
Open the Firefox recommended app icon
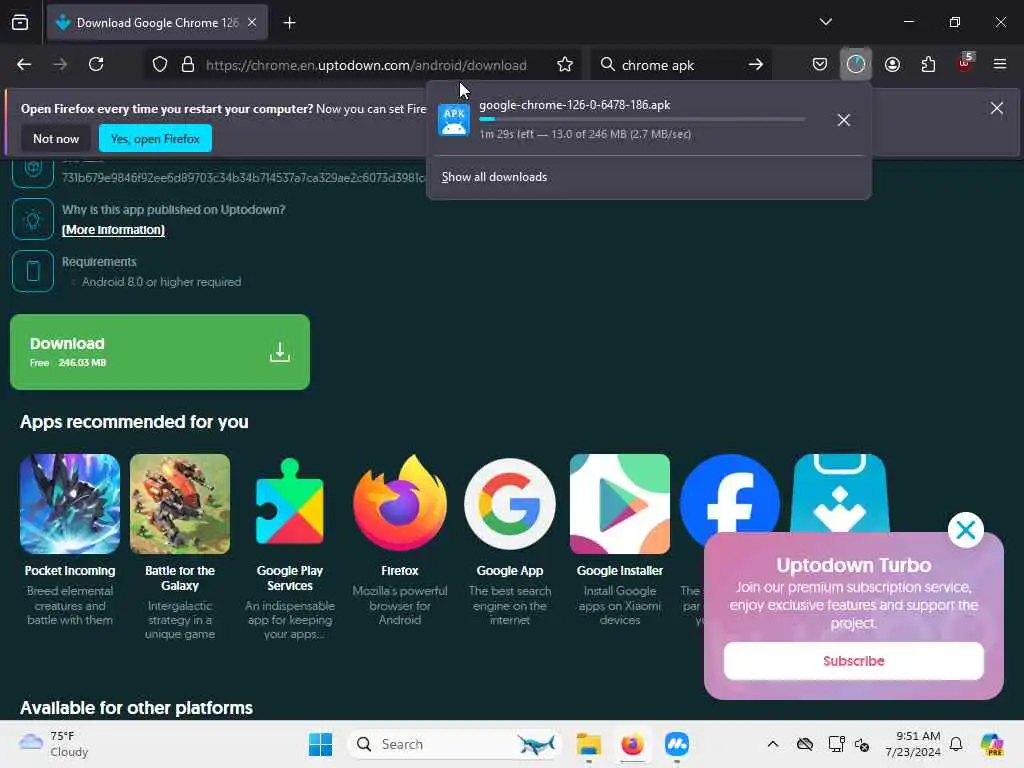tap(400, 504)
